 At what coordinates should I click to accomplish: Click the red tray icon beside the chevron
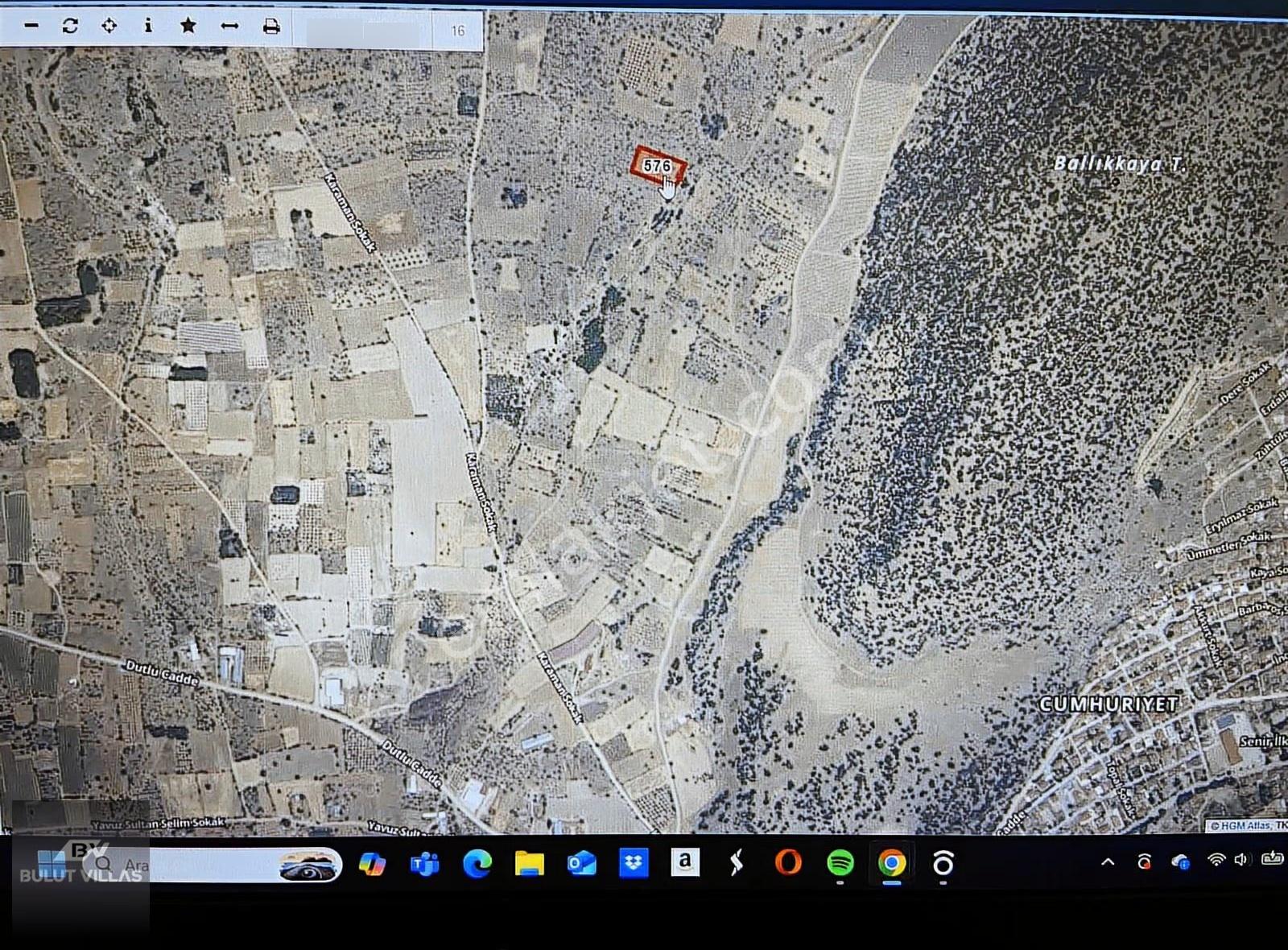(x=1144, y=861)
